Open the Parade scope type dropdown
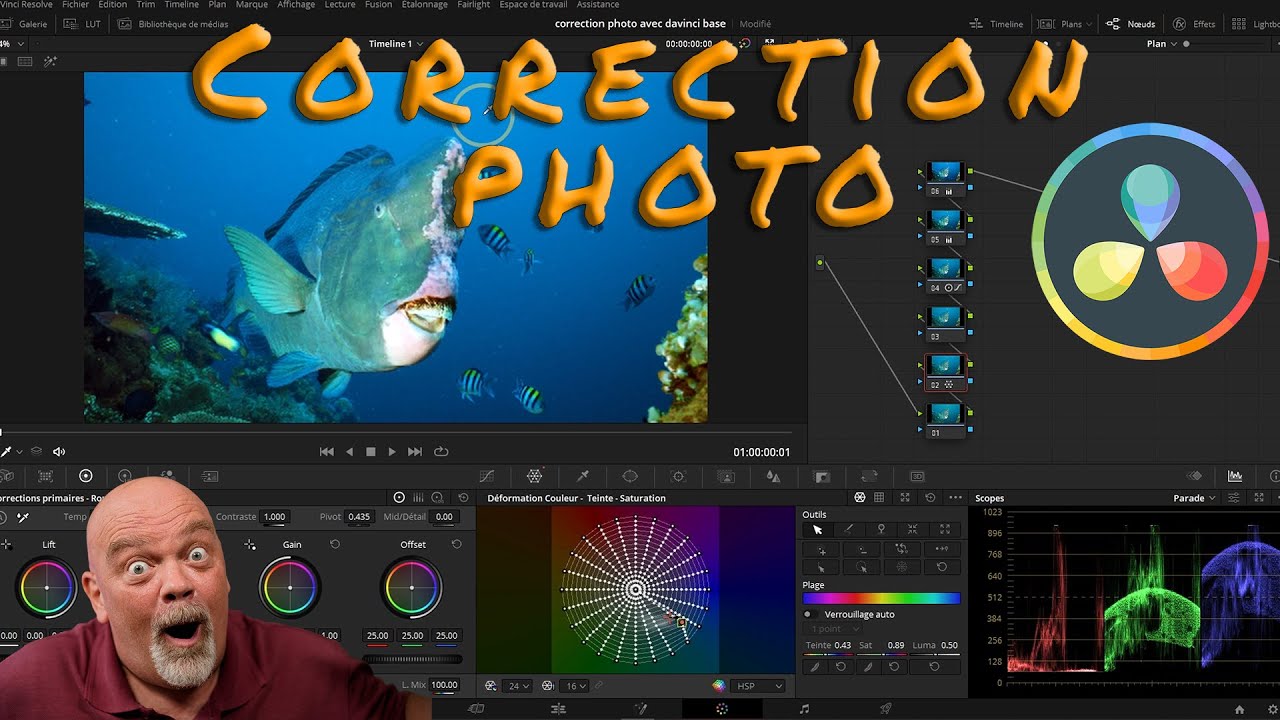 pos(1194,498)
